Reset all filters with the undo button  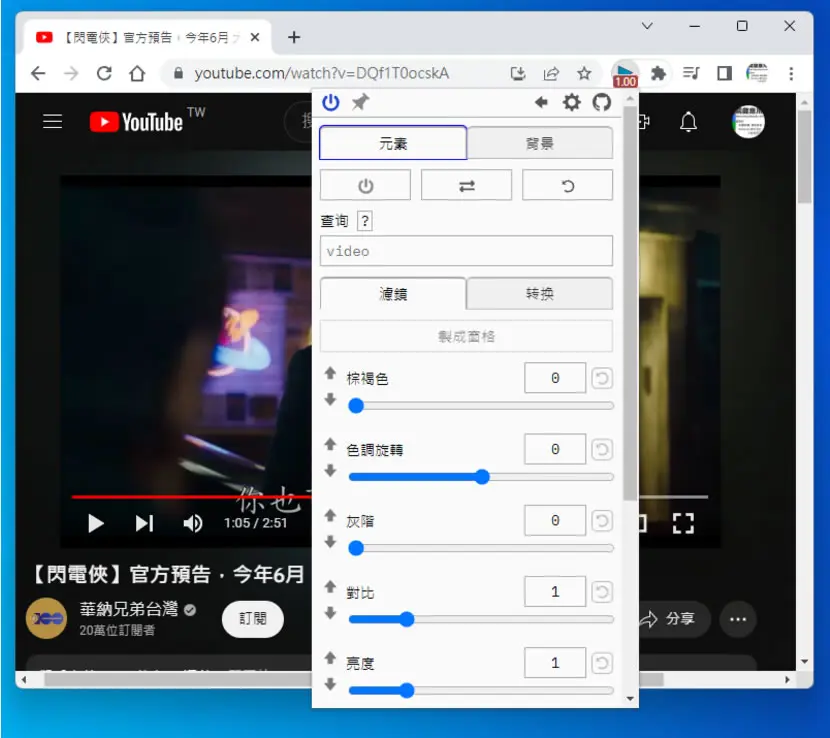[x=567, y=185]
